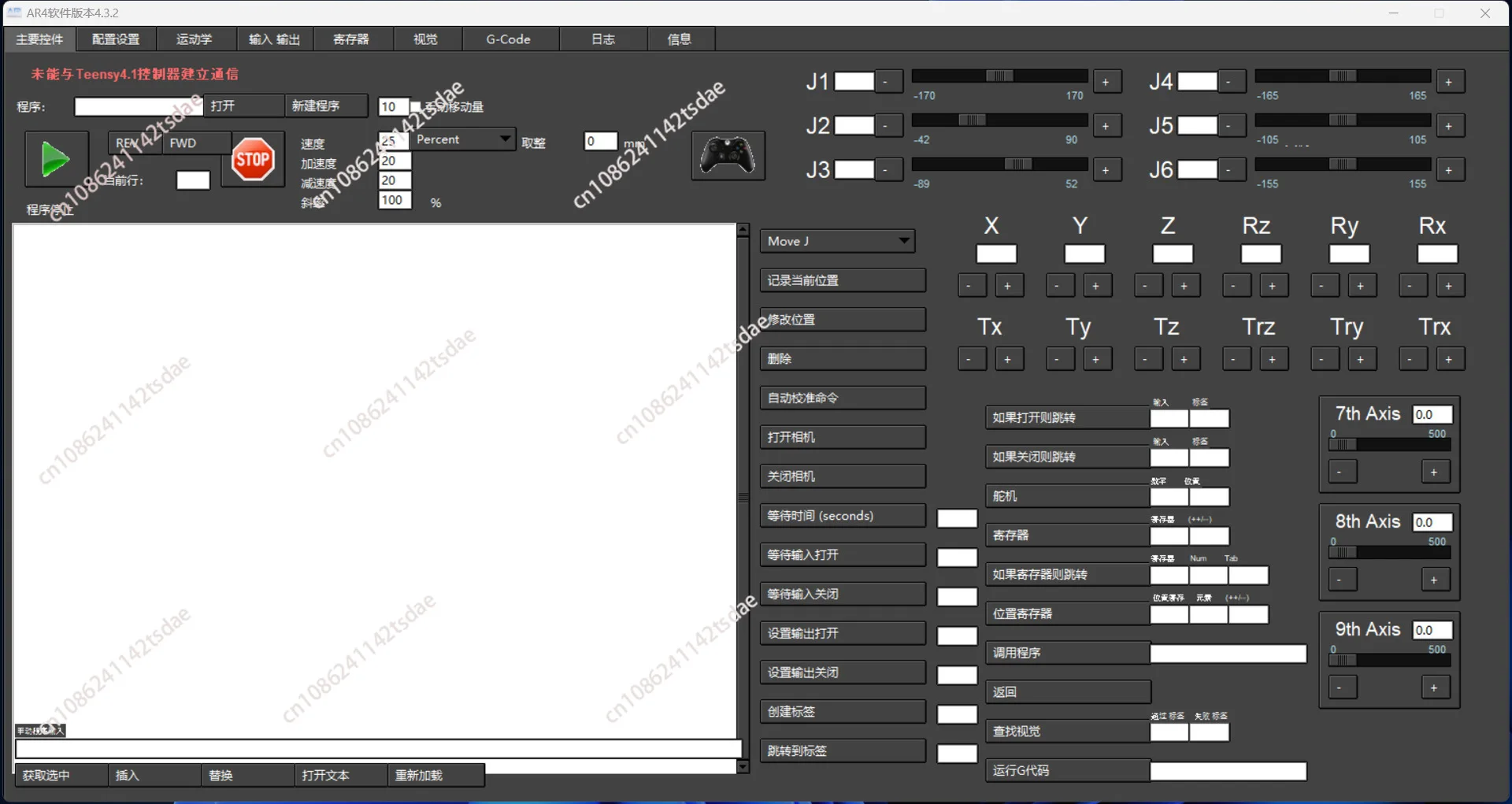Jog Z axis minus button
Image resolution: width=1512 pixels, height=804 pixels.
[1147, 286]
